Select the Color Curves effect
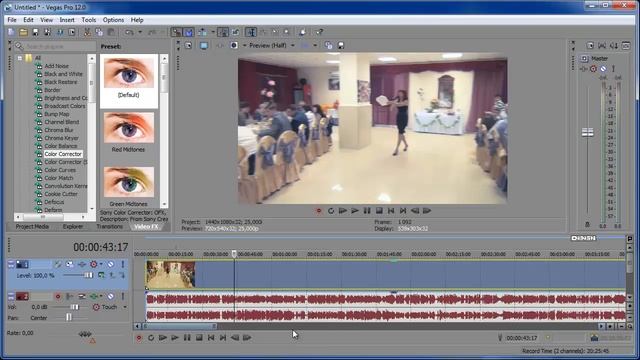This screenshot has height=360, width=640. pos(60,170)
